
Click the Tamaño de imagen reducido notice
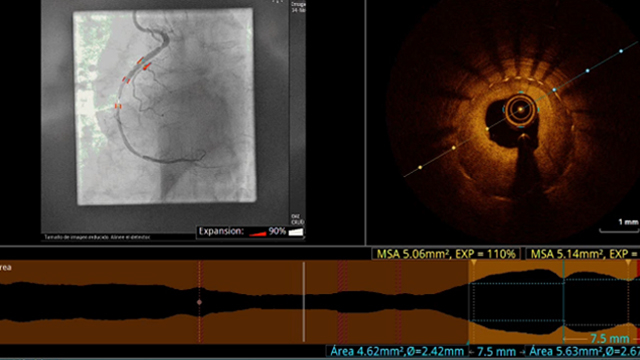(x=97, y=237)
